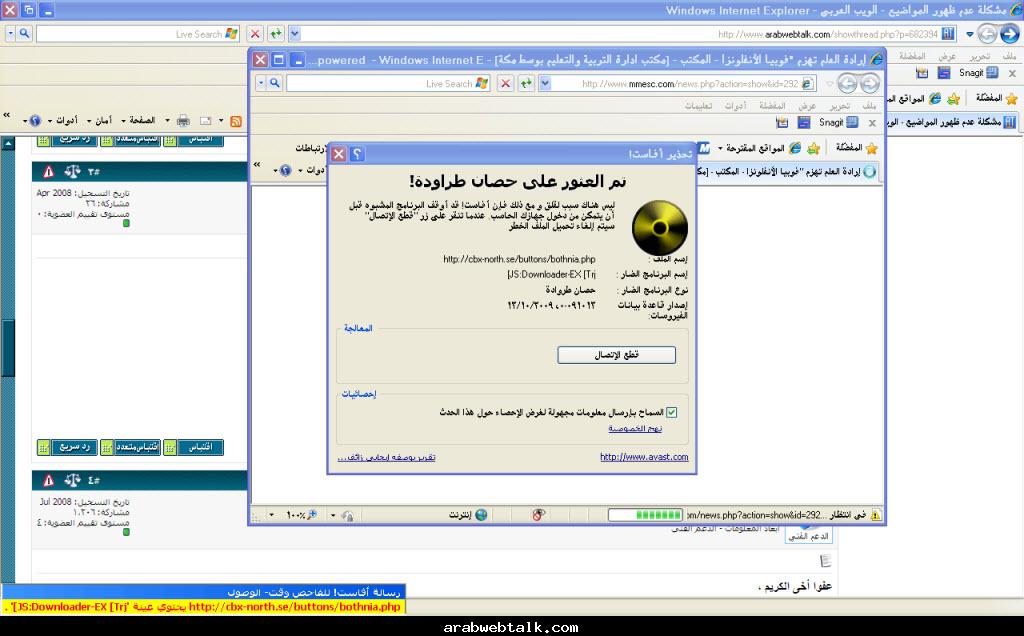Open ملف menu in the mmesc window

pyautogui.click(x=869, y=106)
